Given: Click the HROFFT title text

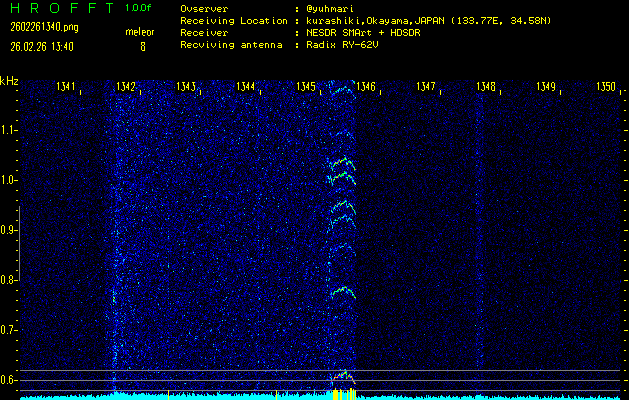Looking at the screenshot, I should [x=63, y=8].
